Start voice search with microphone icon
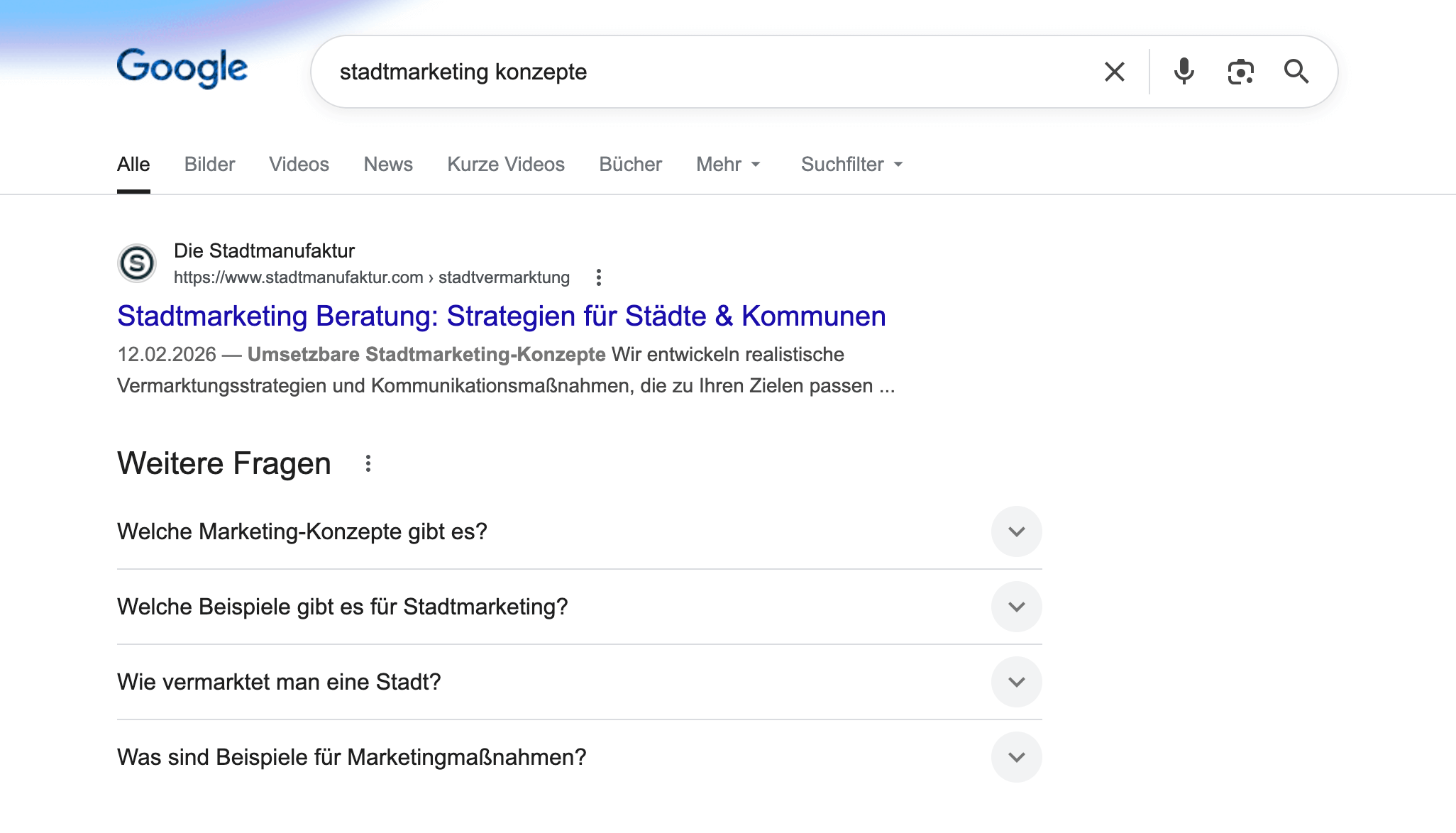 pos(1184,72)
